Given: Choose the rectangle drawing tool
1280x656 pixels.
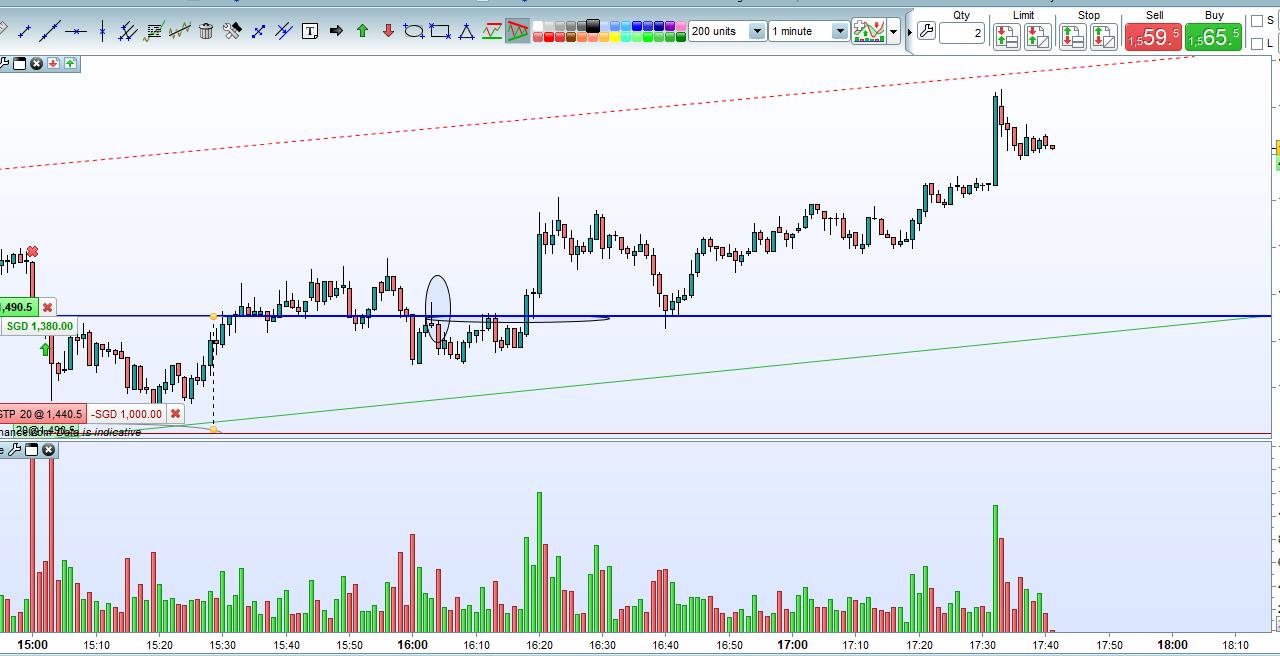Looking at the screenshot, I should pos(440,31).
